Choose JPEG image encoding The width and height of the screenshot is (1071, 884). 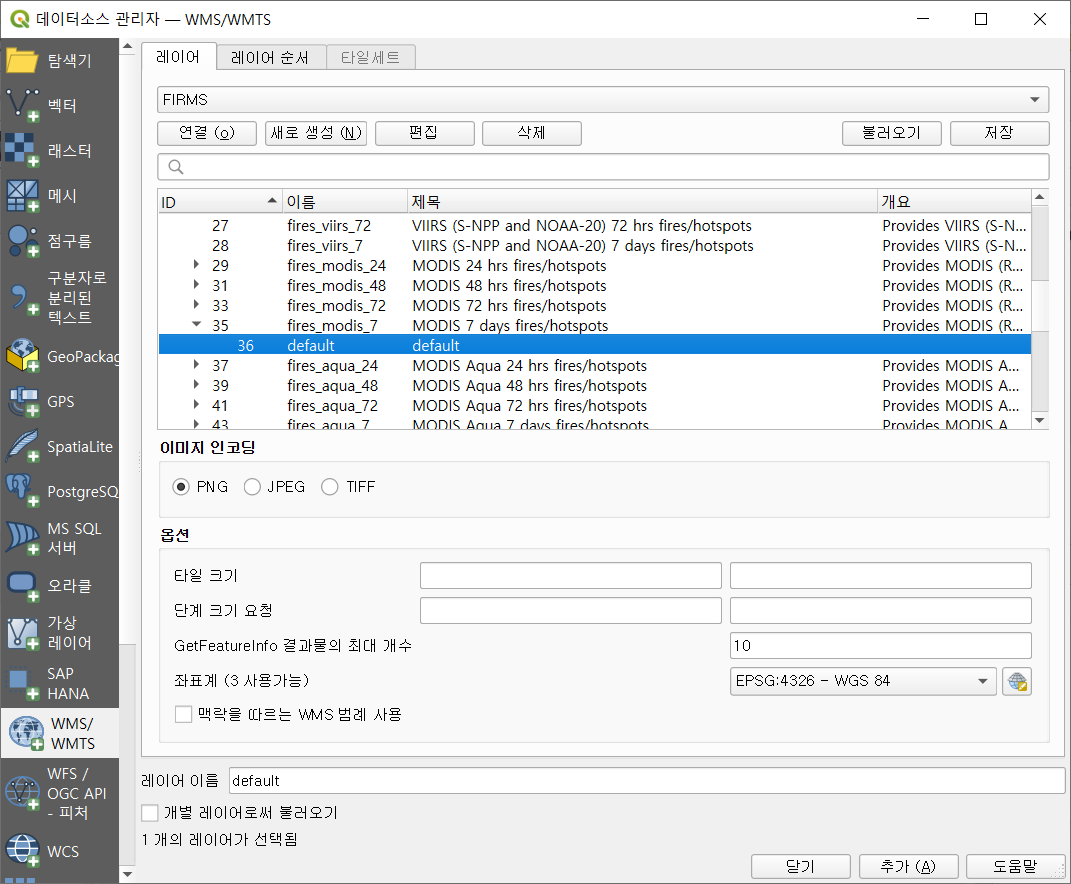point(252,486)
